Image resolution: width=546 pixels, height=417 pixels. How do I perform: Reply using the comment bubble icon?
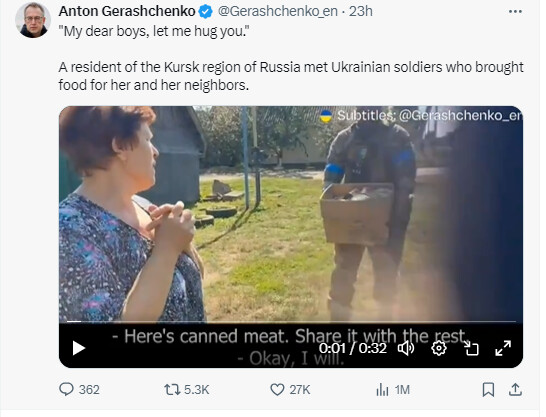[x=66, y=389]
